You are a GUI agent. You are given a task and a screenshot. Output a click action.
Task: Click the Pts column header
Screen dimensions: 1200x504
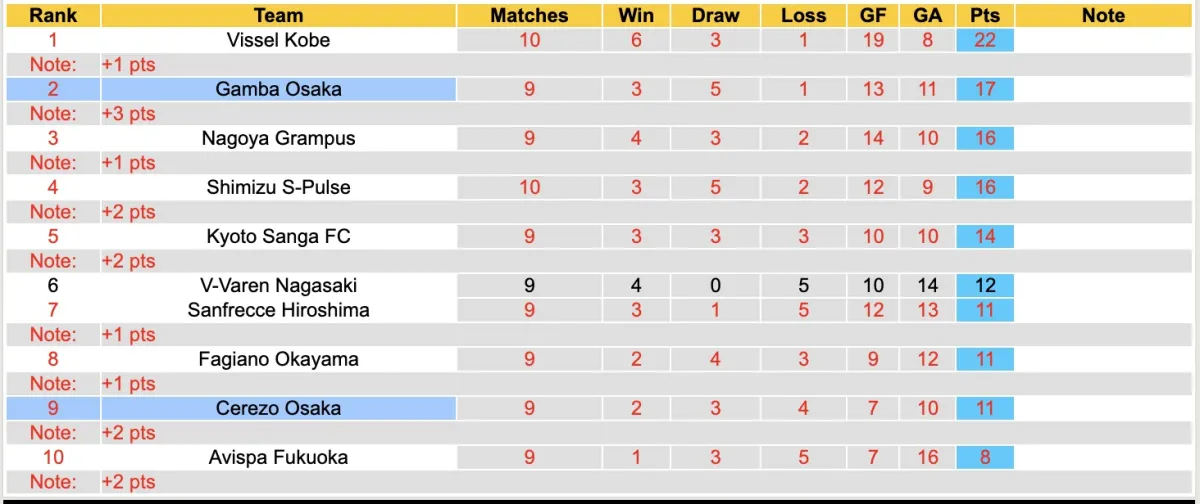[985, 16]
